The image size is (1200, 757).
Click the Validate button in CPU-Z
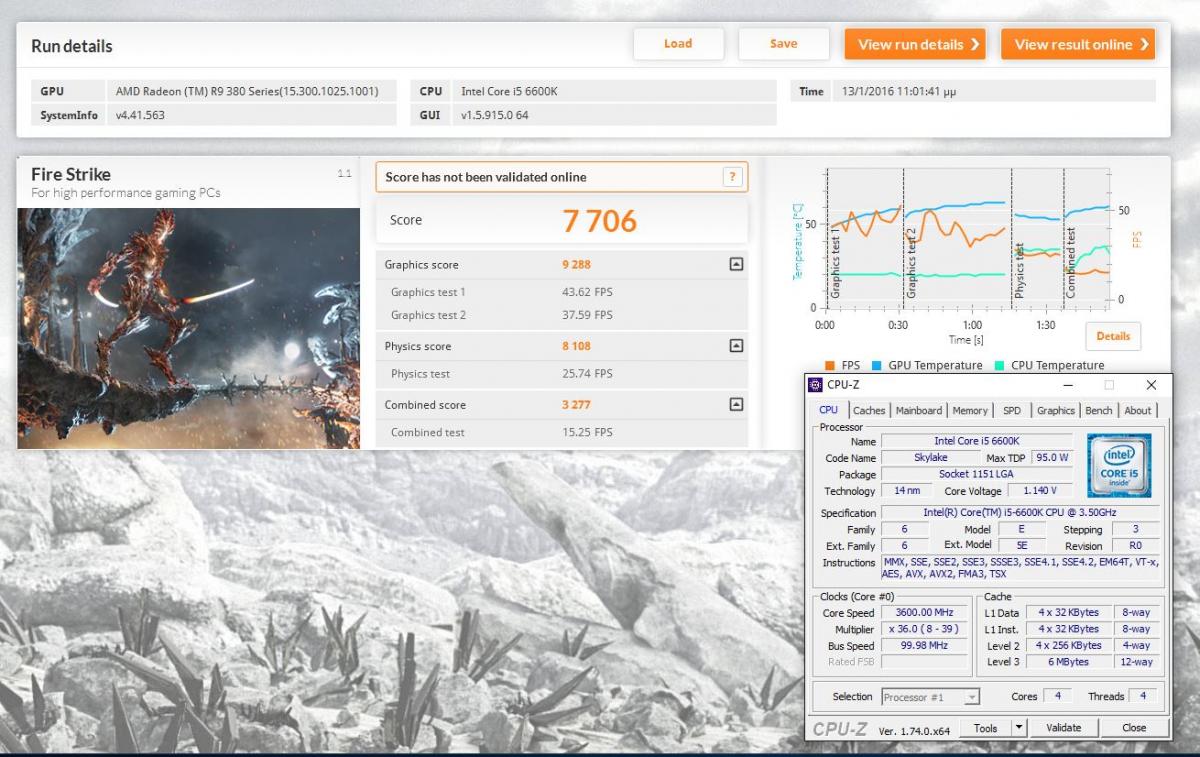[x=1064, y=728]
